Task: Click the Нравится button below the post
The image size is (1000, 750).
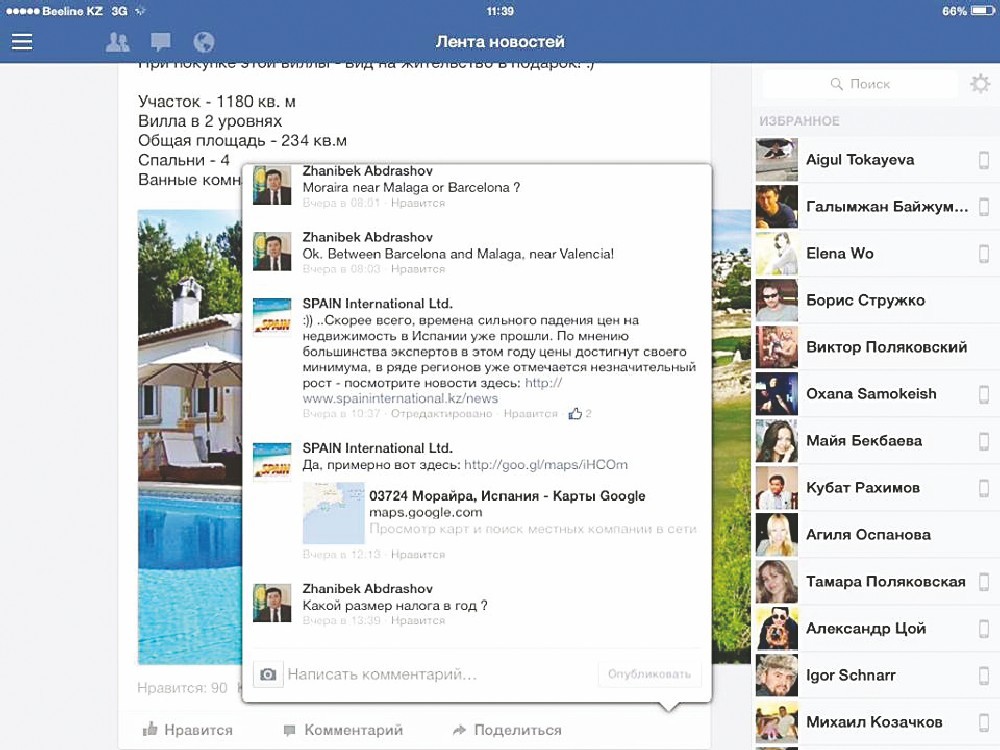Action: [188, 730]
